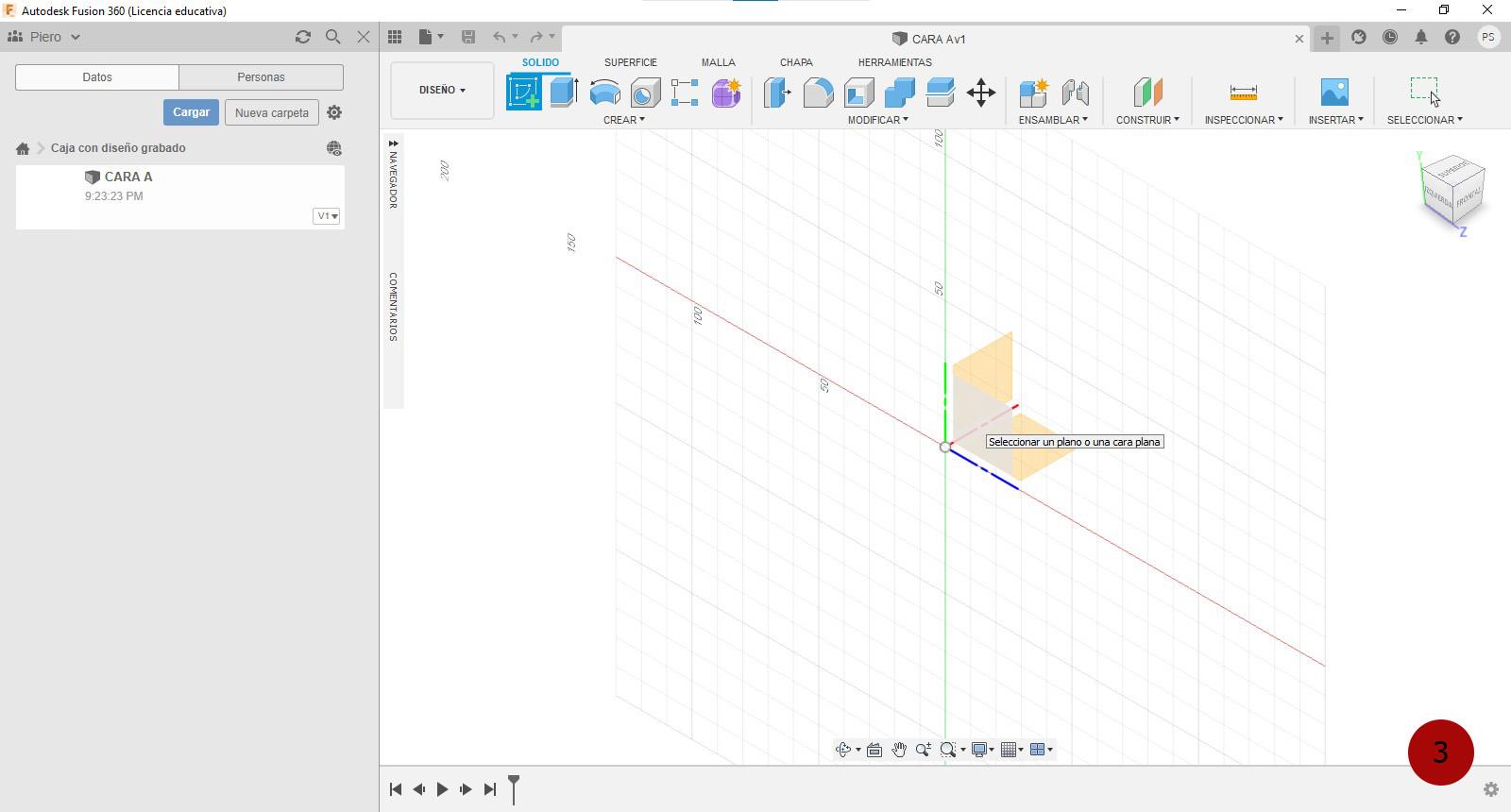The width and height of the screenshot is (1511, 812).
Task: Open the Piero team dropdown
Action: (44, 37)
